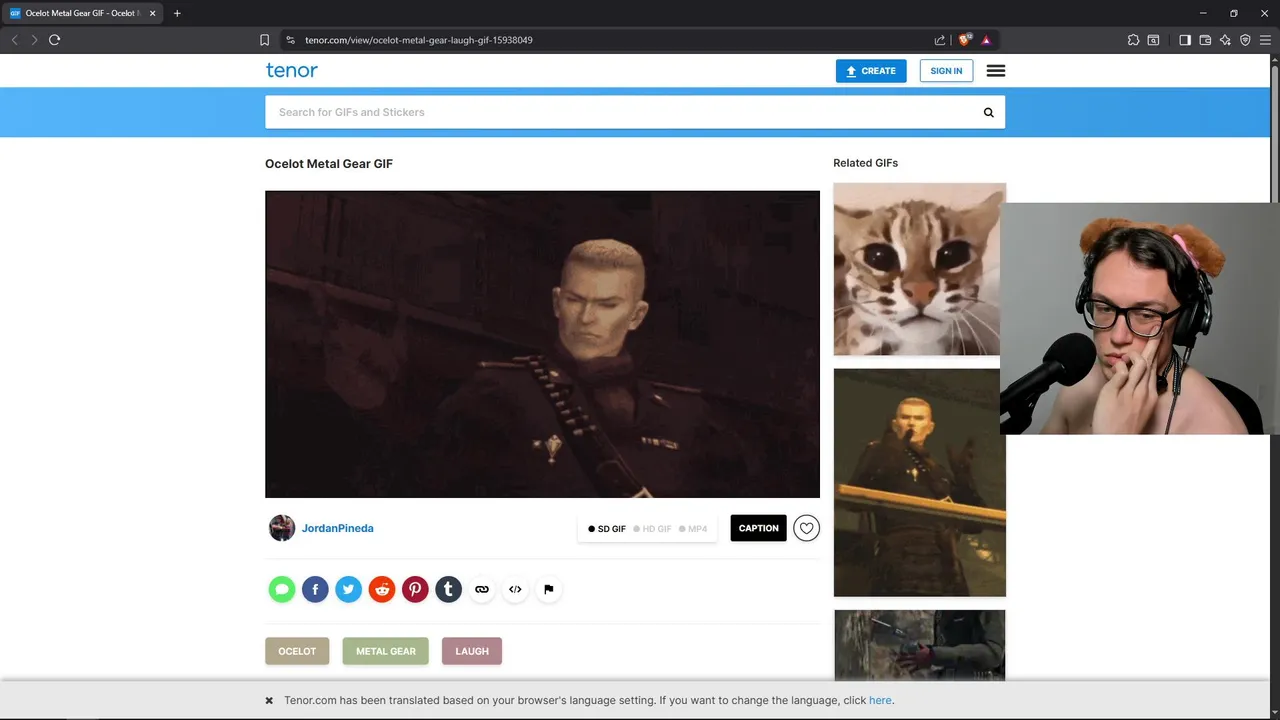Go back in browser history
The image size is (1280, 720).
14,40
